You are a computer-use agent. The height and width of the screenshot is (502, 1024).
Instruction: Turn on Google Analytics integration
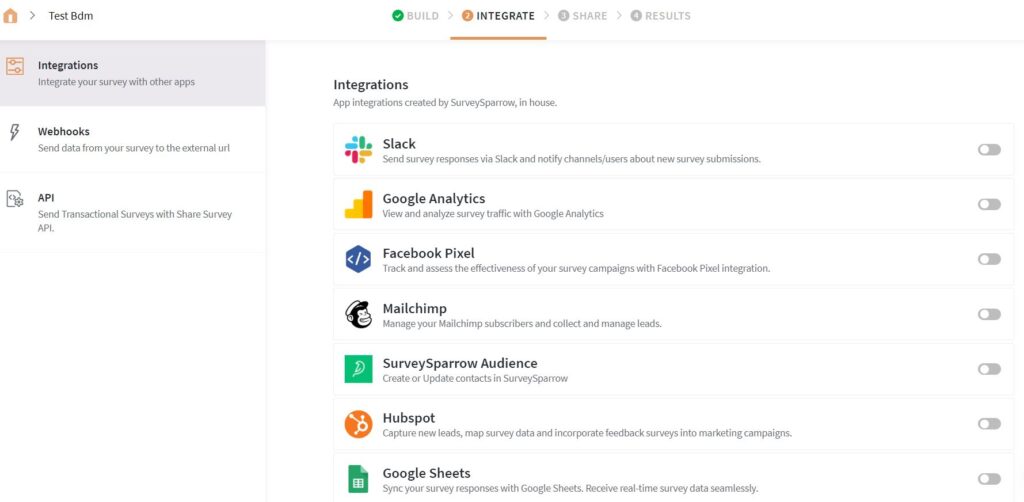[x=989, y=204]
